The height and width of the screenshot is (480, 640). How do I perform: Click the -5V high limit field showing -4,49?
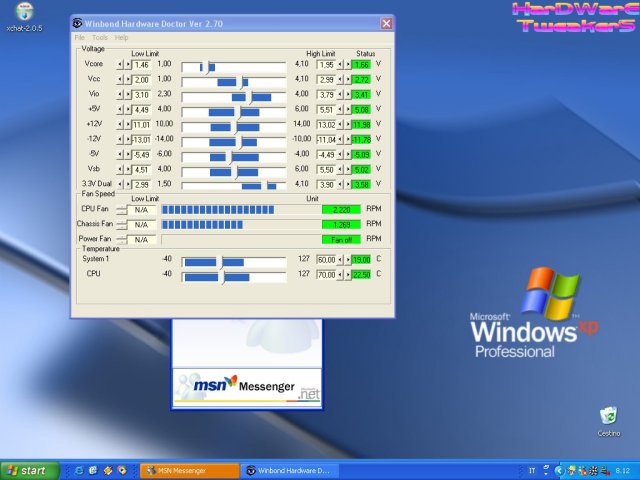click(326, 155)
